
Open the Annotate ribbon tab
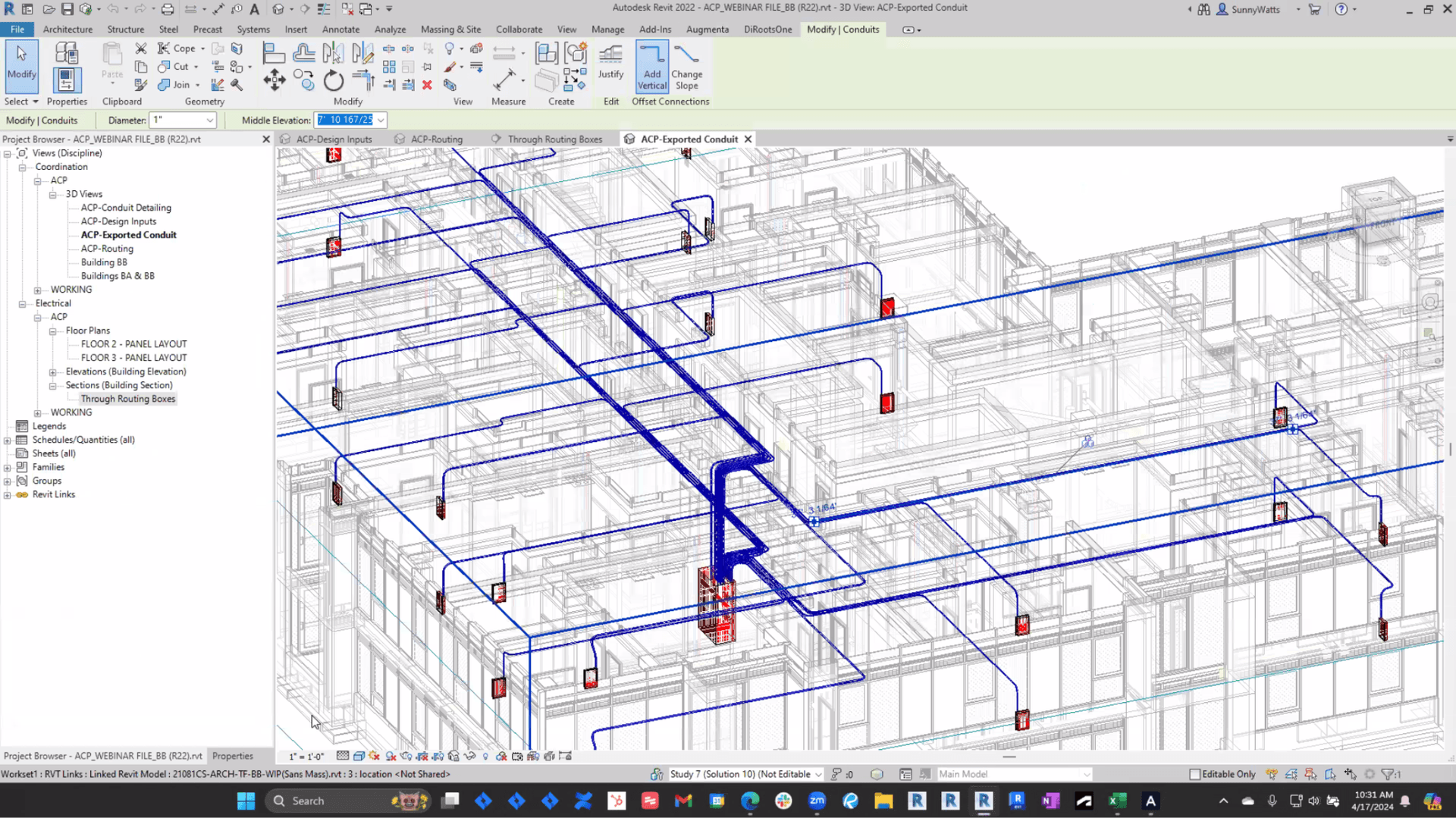(340, 30)
